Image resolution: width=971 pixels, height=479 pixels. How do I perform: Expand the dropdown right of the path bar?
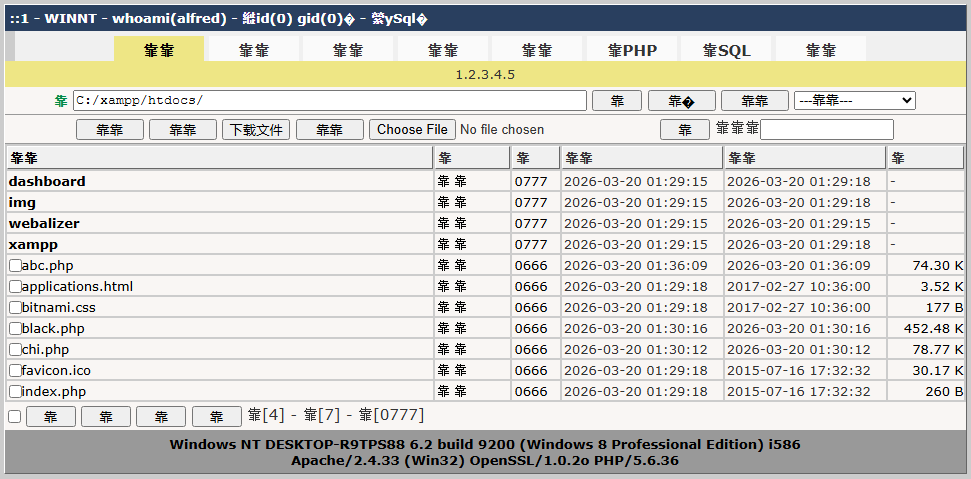(854, 101)
